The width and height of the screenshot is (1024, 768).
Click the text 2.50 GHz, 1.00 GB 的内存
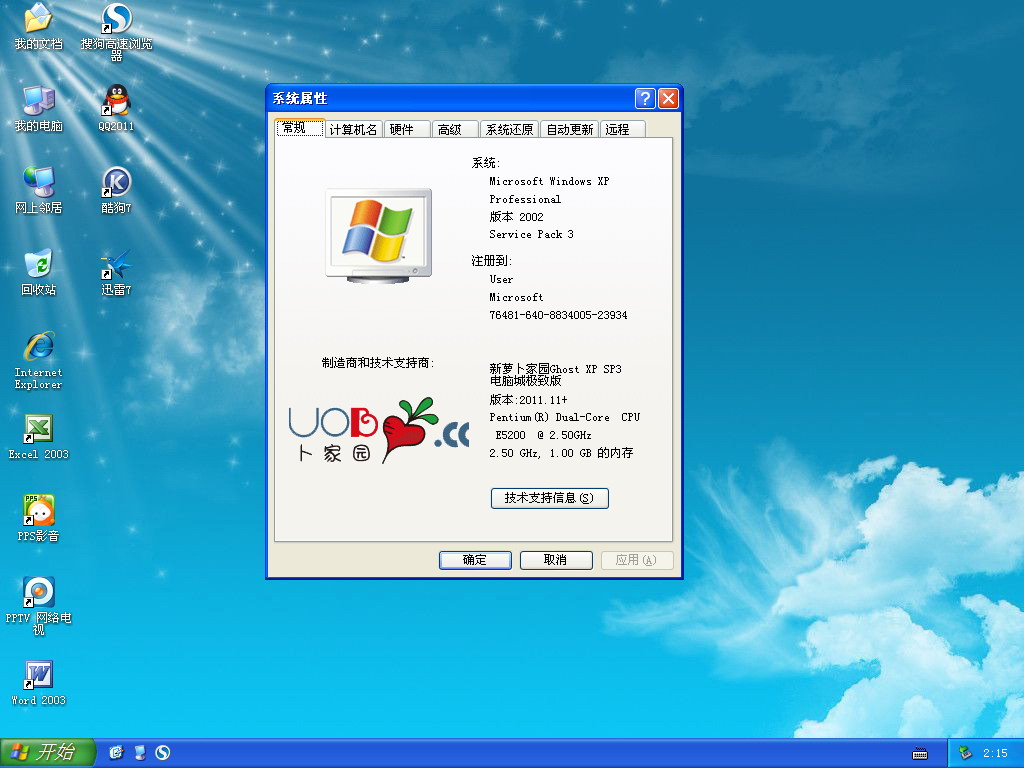tap(561, 453)
